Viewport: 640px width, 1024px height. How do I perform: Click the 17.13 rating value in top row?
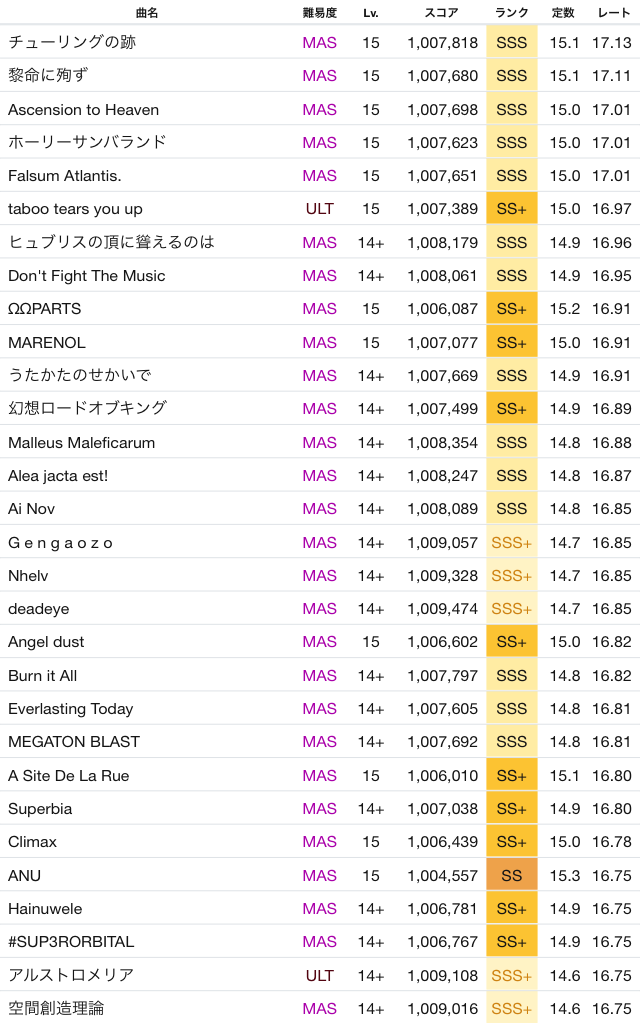(611, 43)
